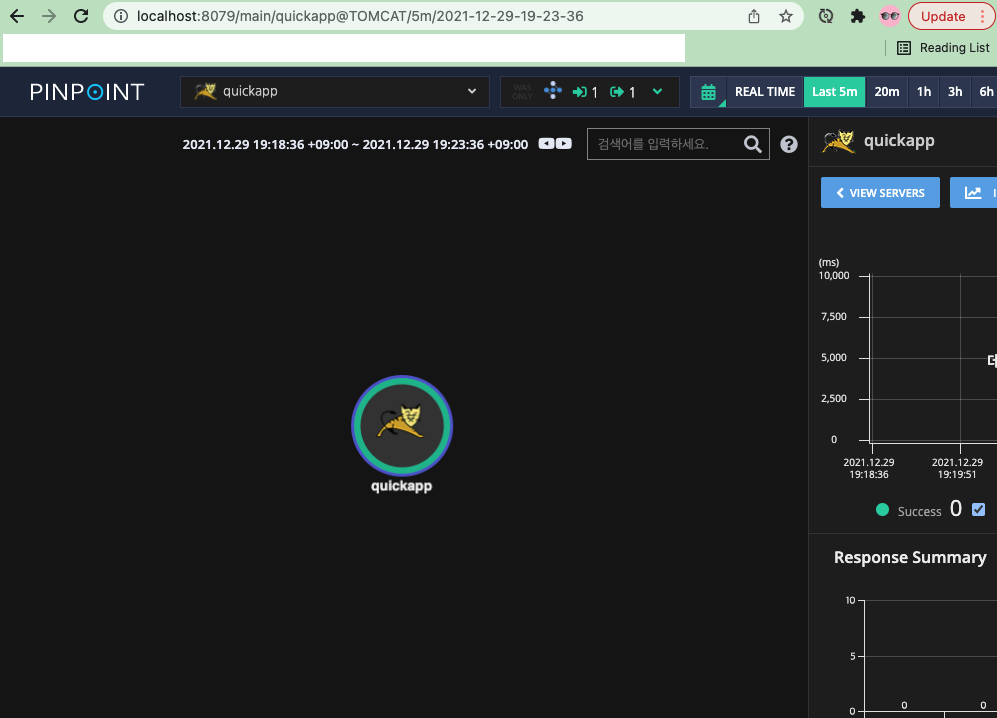The width and height of the screenshot is (997, 718).
Task: Click the outbound depth 1 indicator
Action: (x=623, y=92)
